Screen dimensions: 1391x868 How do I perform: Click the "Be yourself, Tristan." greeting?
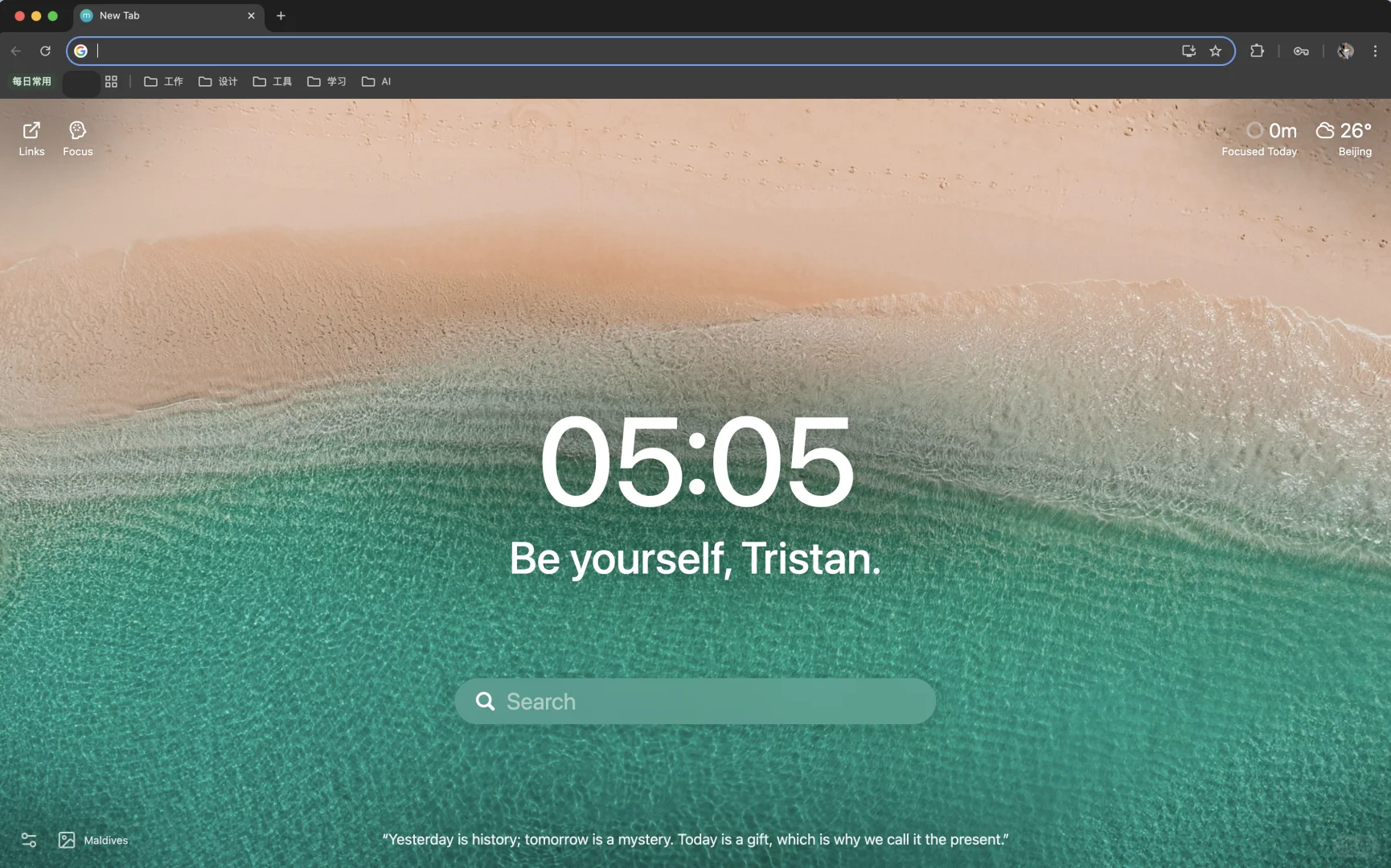coord(695,558)
